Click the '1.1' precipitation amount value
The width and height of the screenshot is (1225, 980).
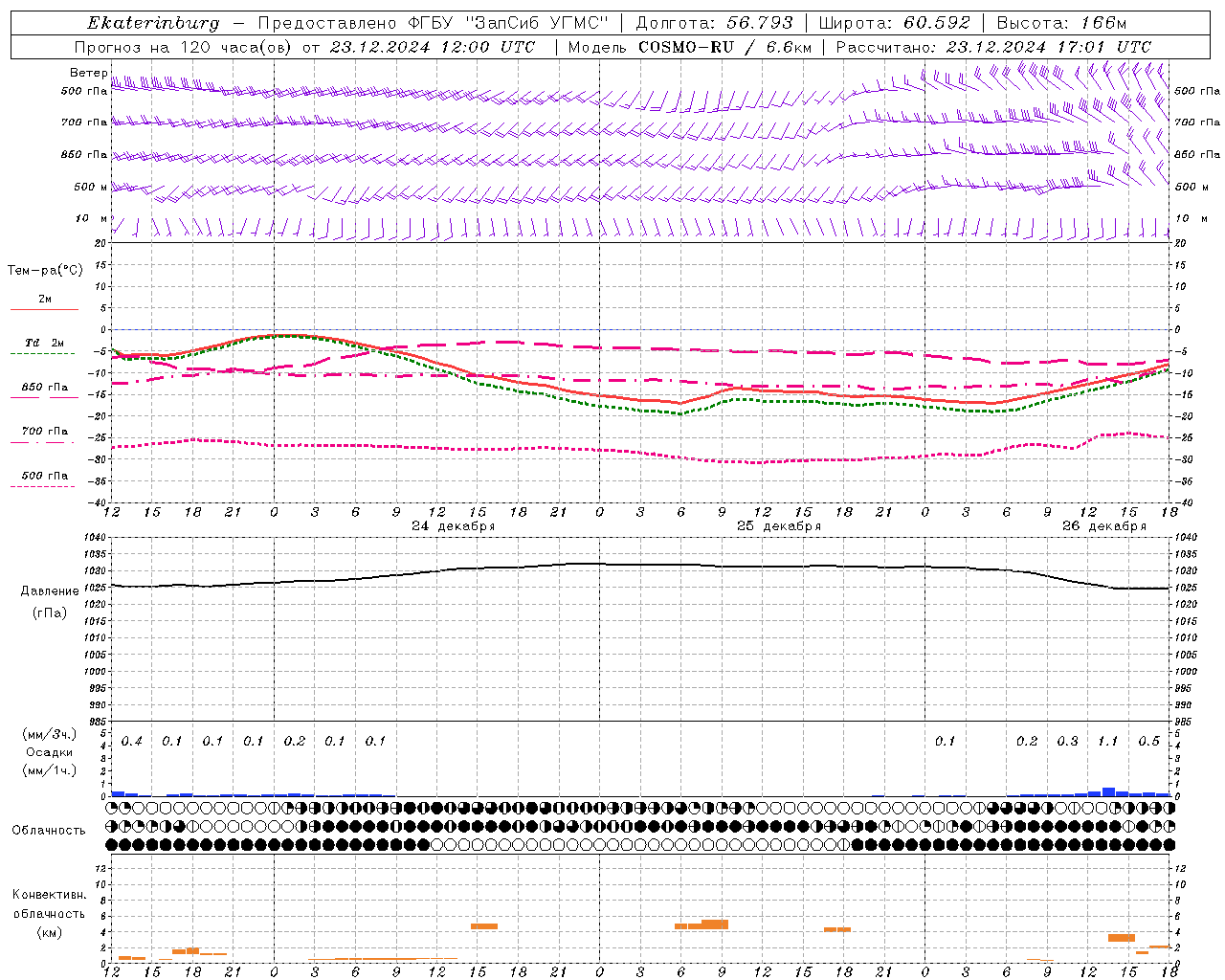click(x=1107, y=742)
